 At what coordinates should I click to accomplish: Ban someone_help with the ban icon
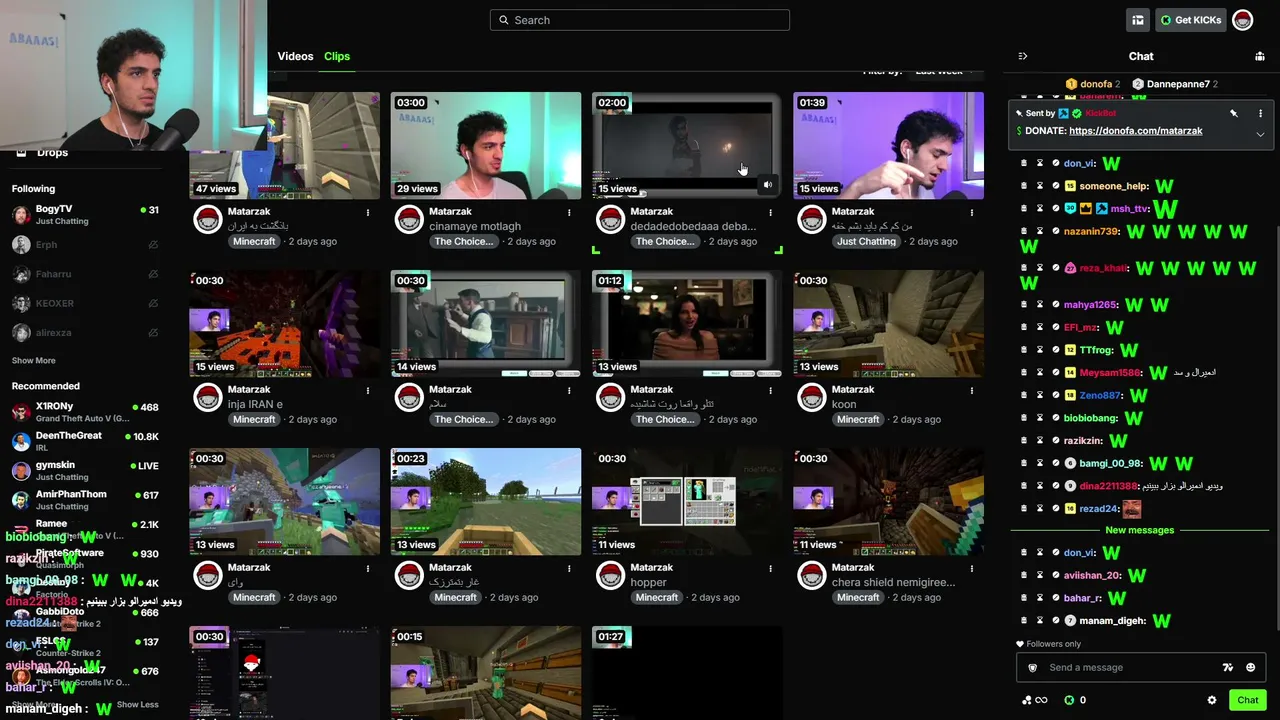[1056, 186]
